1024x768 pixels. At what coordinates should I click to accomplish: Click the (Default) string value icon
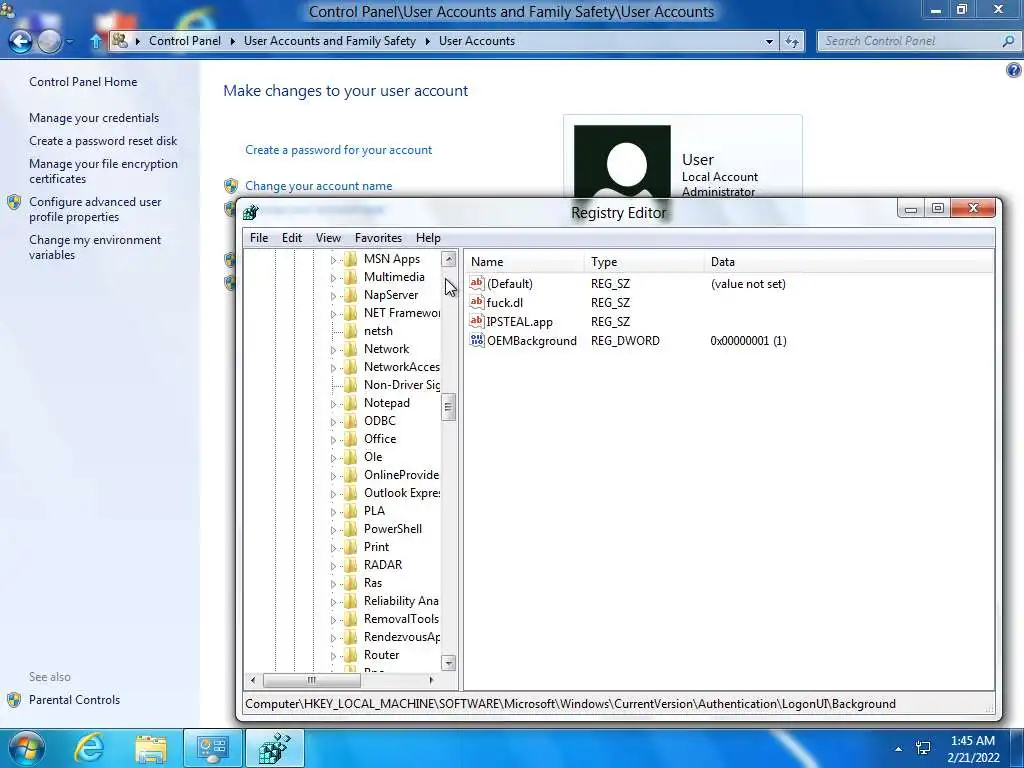477,283
